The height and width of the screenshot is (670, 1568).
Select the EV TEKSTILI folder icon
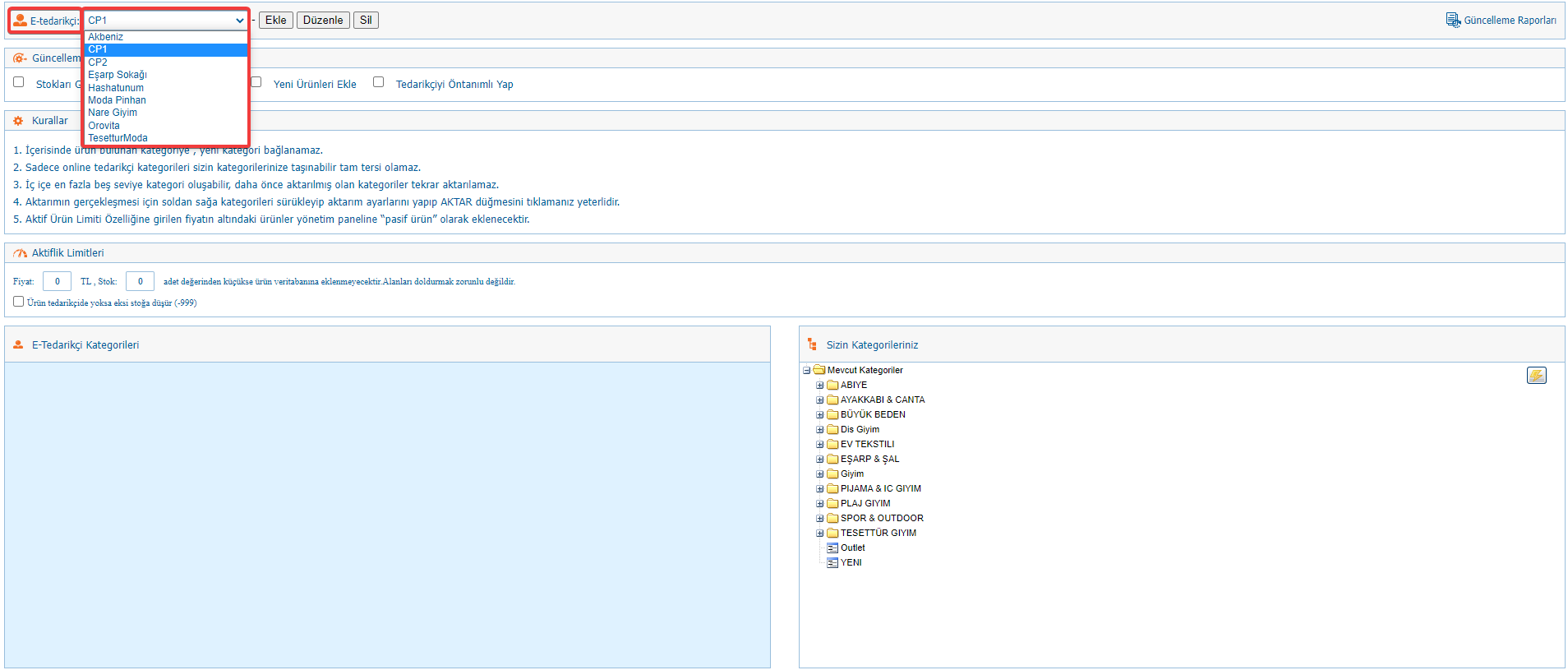click(832, 444)
